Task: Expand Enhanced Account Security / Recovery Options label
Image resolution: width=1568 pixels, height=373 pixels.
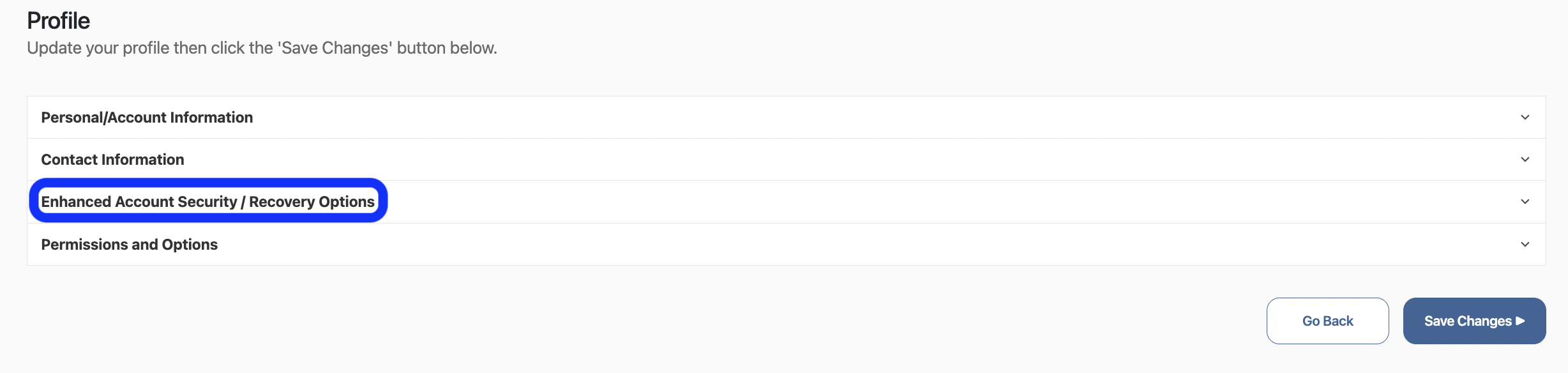Action: (x=207, y=202)
